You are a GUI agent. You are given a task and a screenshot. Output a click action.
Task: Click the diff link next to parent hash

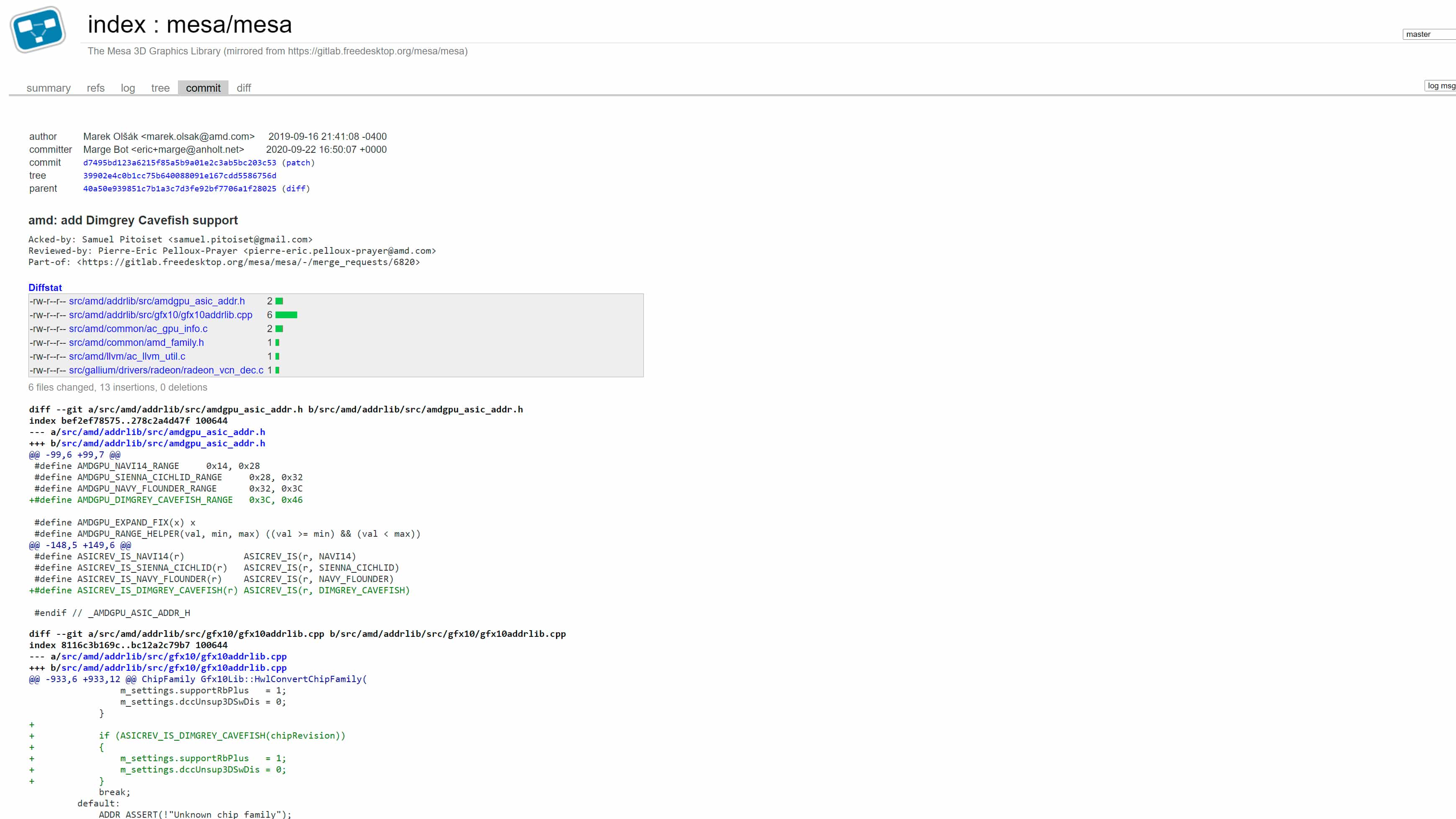(x=296, y=188)
